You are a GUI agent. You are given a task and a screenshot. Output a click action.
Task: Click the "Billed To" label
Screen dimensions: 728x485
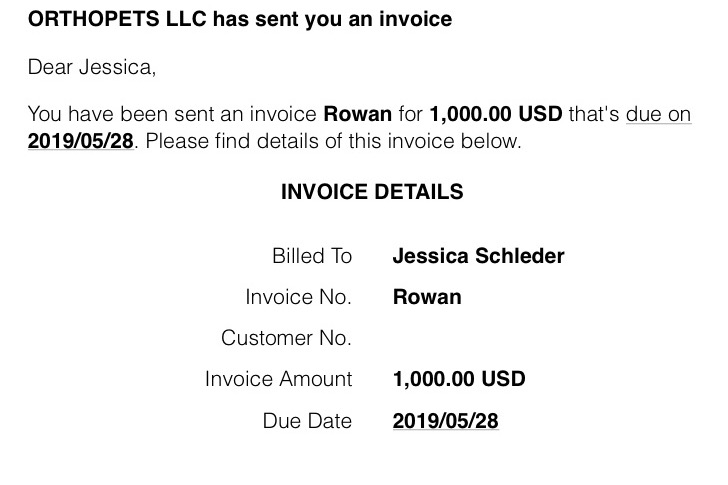click(312, 256)
